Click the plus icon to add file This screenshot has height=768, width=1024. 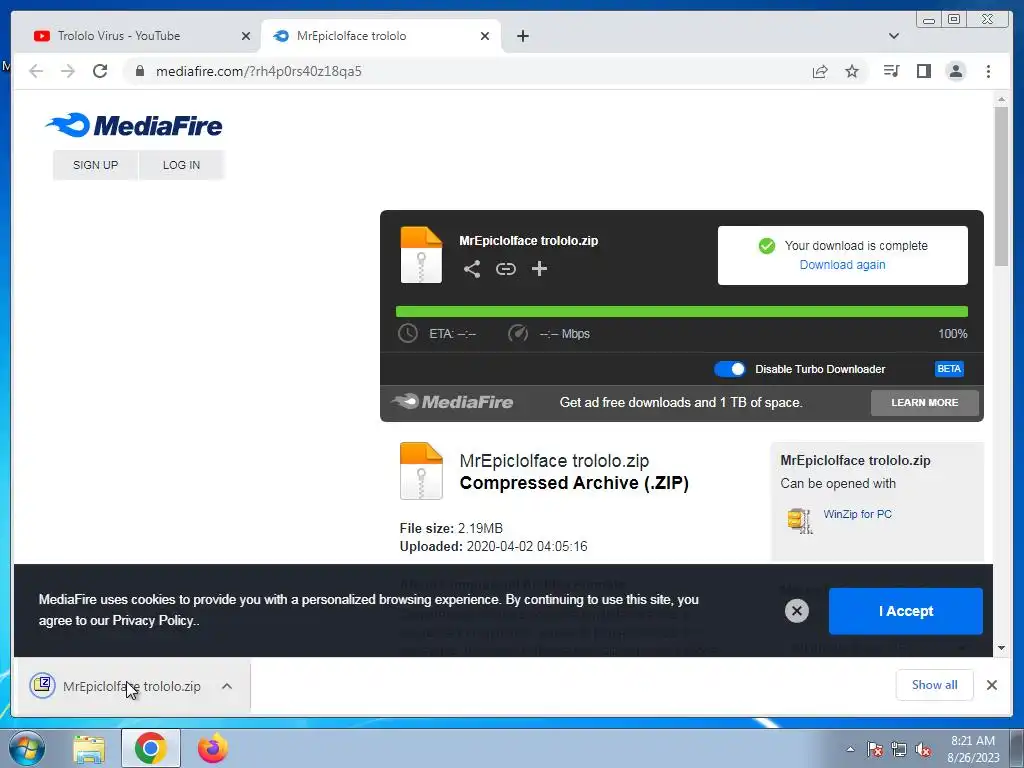click(539, 269)
